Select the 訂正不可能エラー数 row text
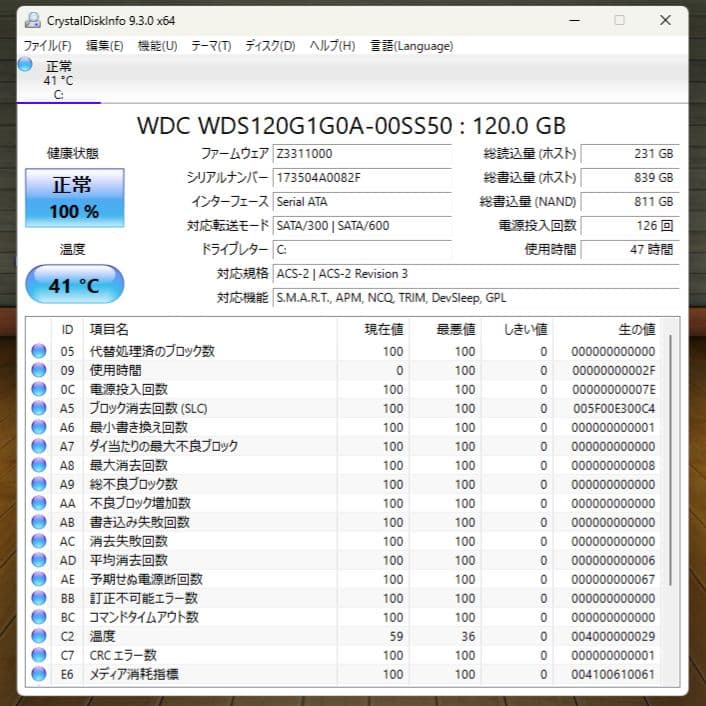Image resolution: width=706 pixels, height=706 pixels. coord(144,598)
